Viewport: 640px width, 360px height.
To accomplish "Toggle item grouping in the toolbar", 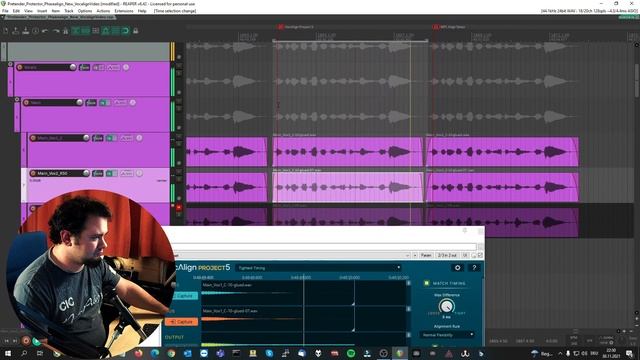I will click(x=86, y=31).
